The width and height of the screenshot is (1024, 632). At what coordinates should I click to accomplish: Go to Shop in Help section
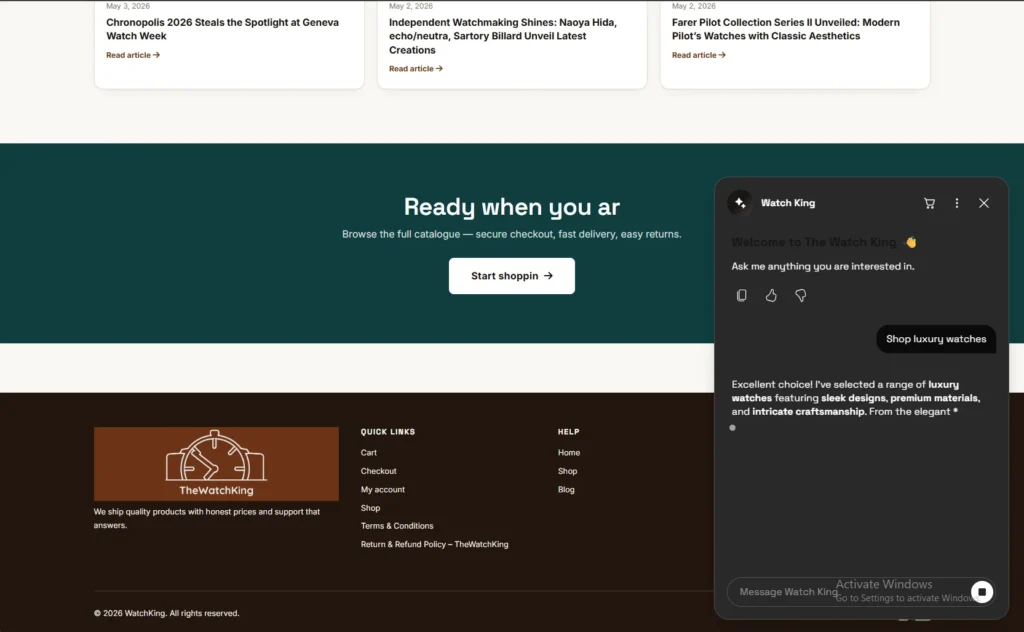click(568, 471)
